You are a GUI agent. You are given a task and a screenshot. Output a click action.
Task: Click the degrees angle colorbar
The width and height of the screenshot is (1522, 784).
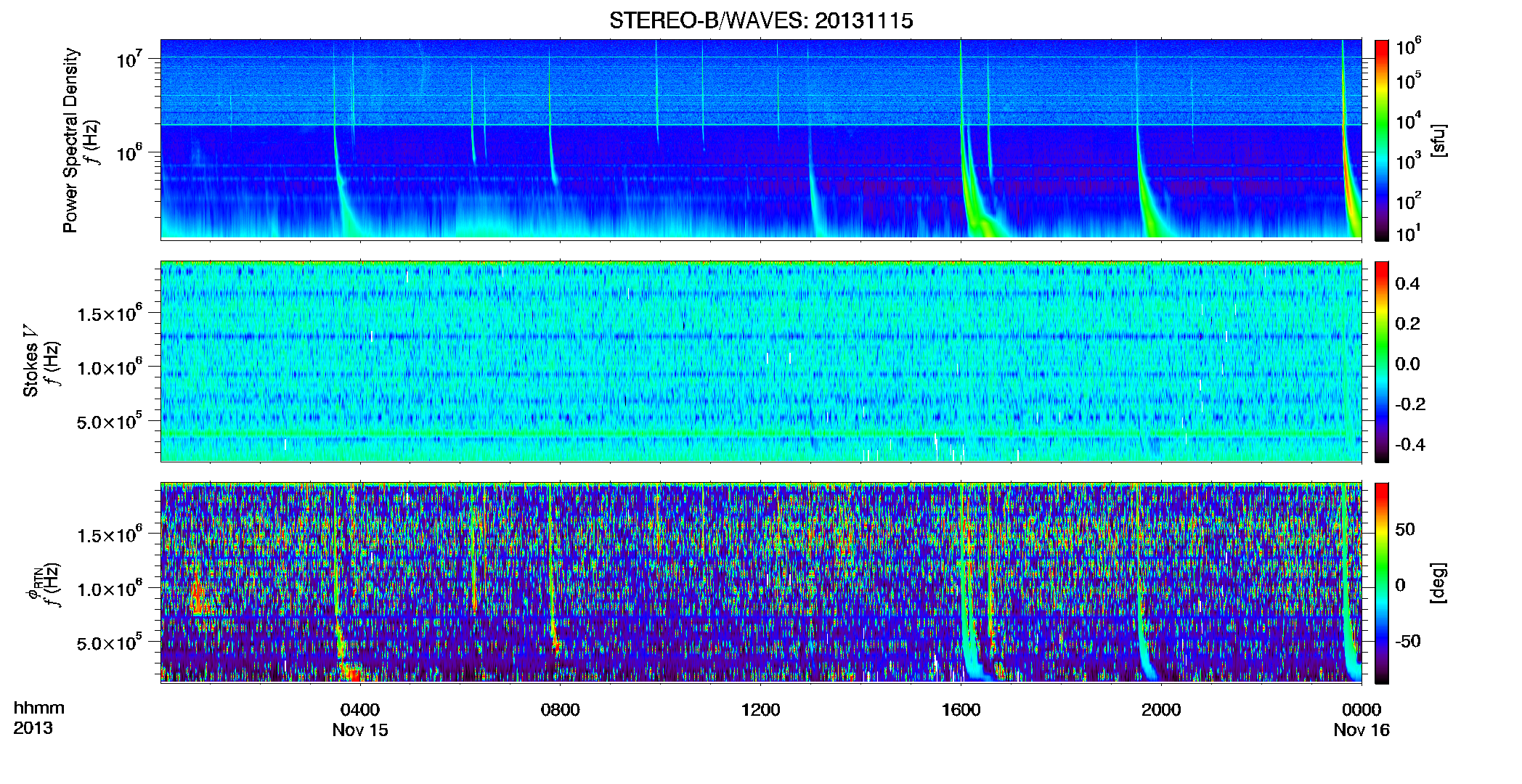tap(1382, 583)
